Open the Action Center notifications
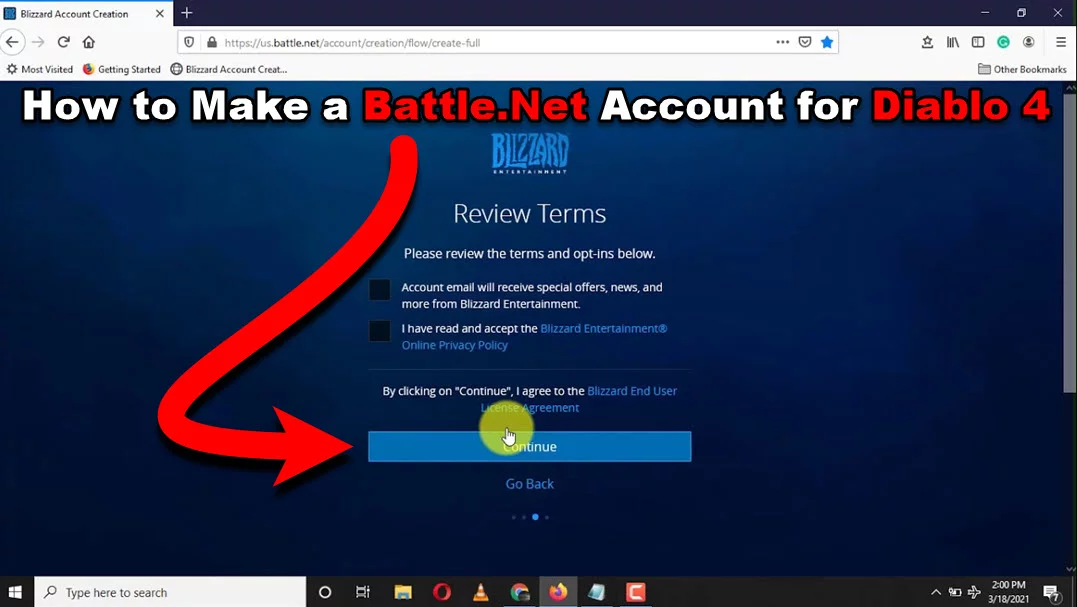 click(x=1052, y=593)
